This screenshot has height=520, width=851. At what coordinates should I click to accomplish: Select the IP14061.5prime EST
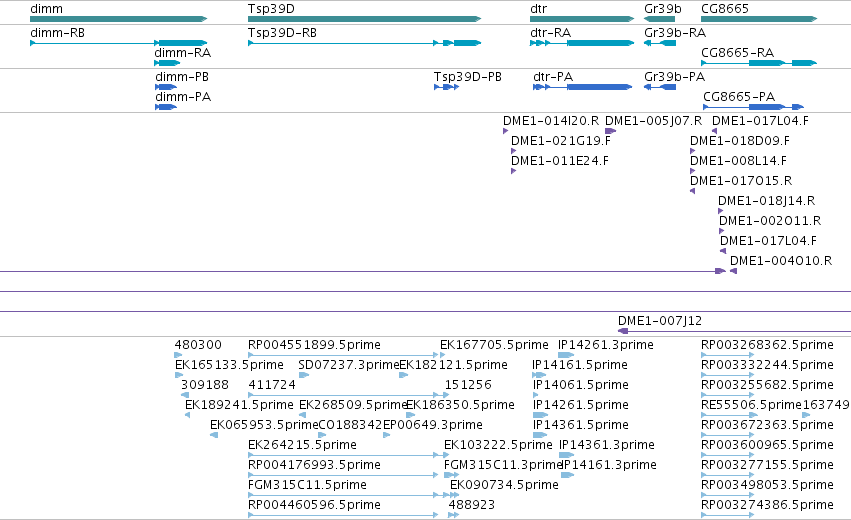(x=536, y=395)
